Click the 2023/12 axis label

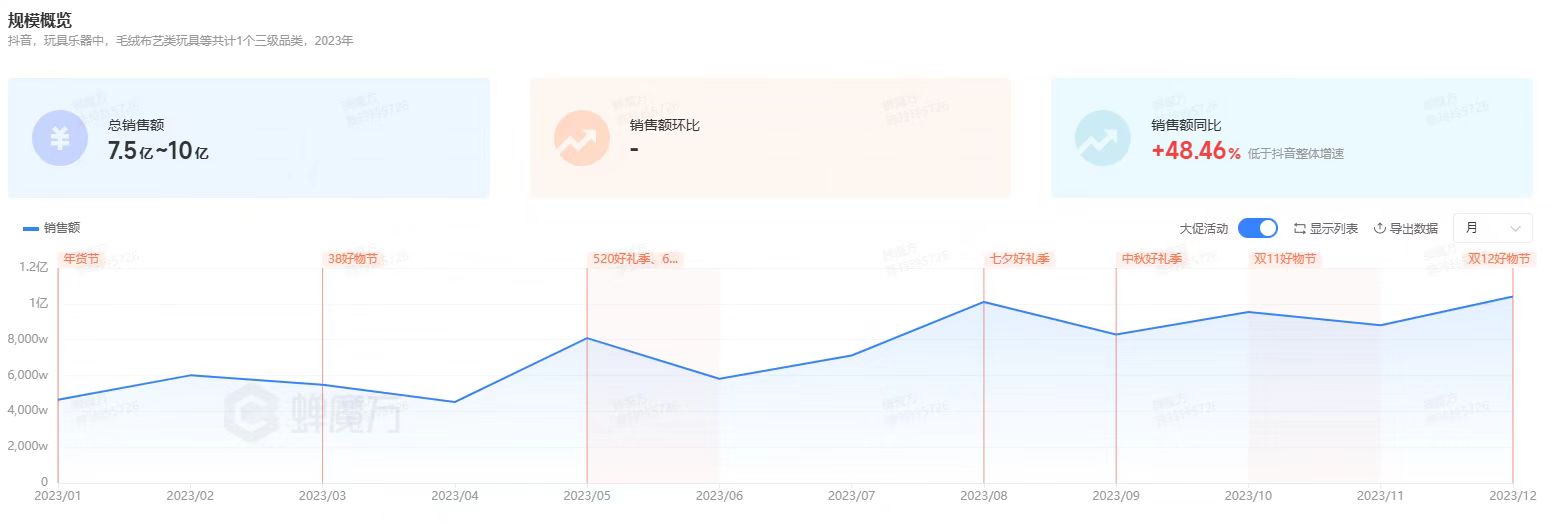coord(1512,495)
